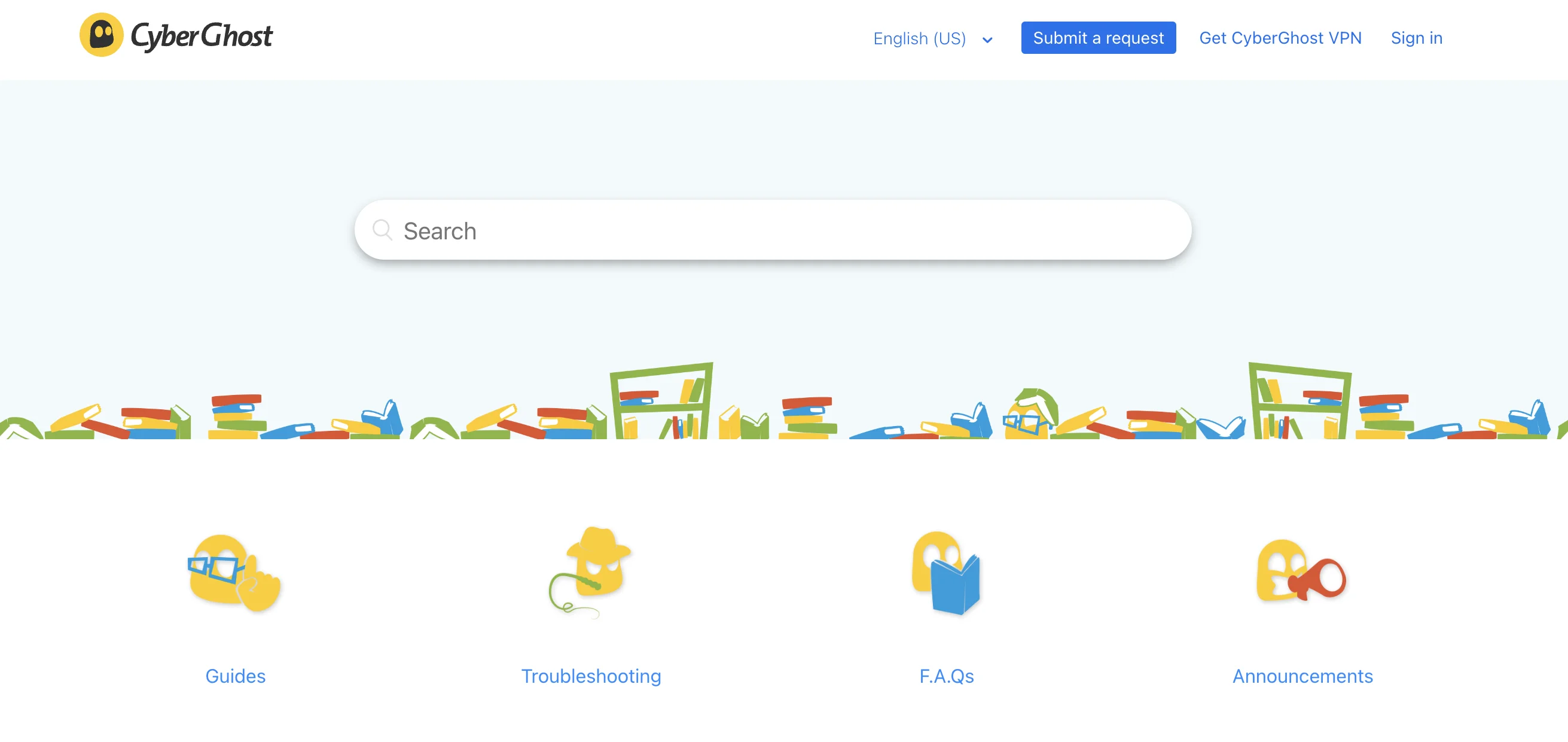
Task: Click the Announcements megaphone ghost icon
Action: click(1301, 573)
